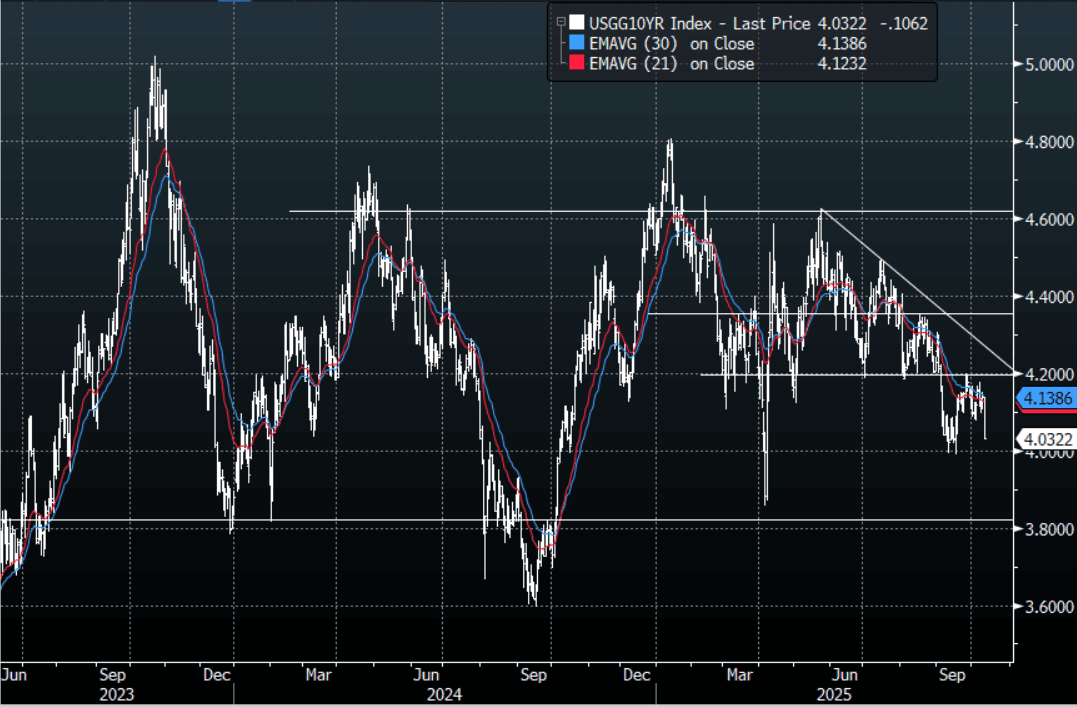The image size is (1077, 707).
Task: Click the EMAVG (21) value 4.1232 in legend
Action: point(842,64)
